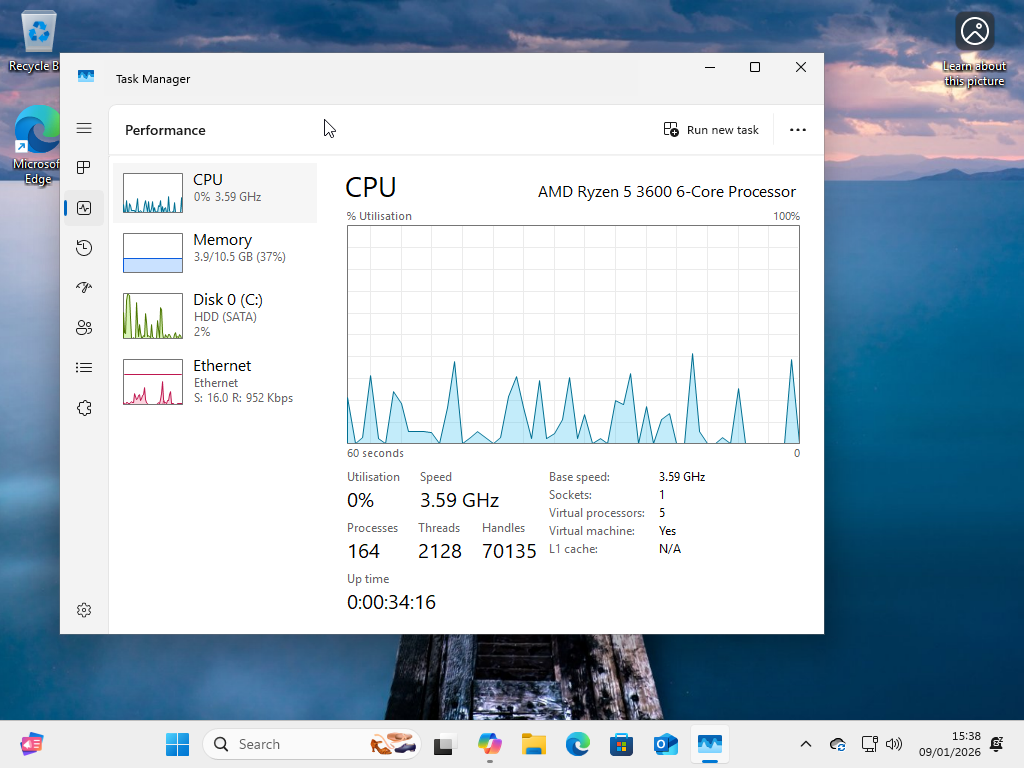Image resolution: width=1024 pixels, height=768 pixels.
Task: Open Outlook from the taskbar
Action: (x=665, y=744)
